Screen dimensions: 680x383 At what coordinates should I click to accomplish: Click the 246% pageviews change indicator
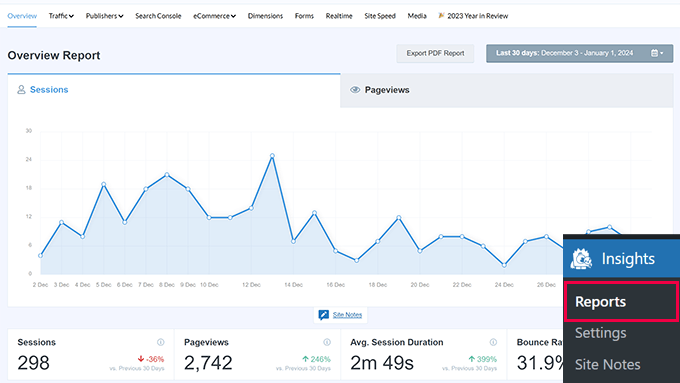click(317, 359)
